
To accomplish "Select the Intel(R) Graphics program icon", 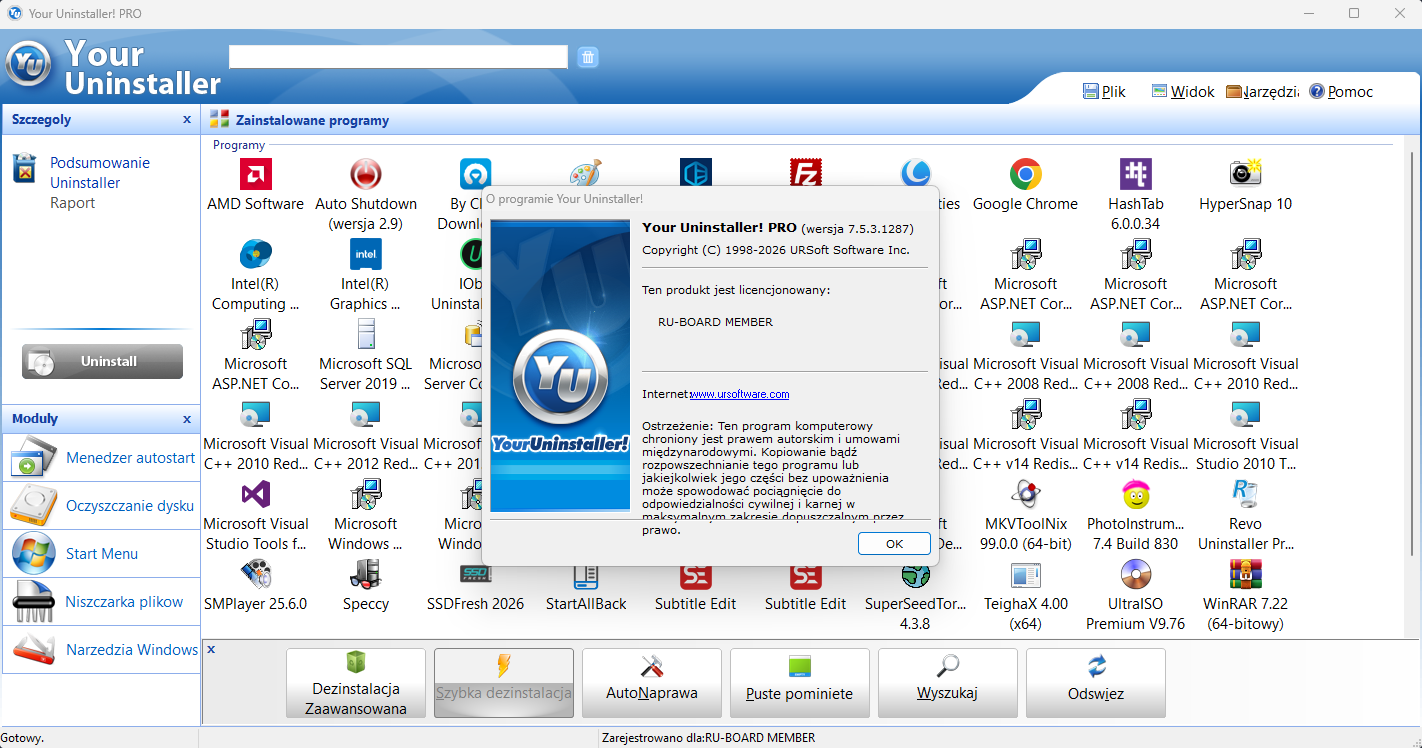I will point(365,254).
